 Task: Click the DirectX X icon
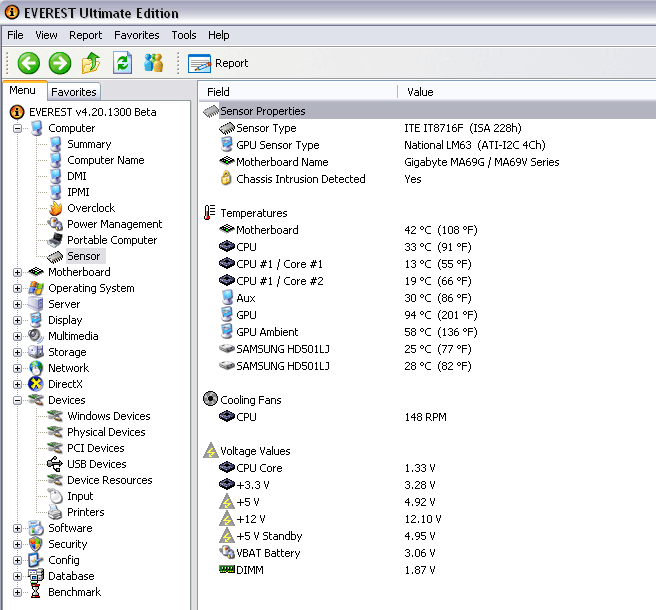(36, 384)
